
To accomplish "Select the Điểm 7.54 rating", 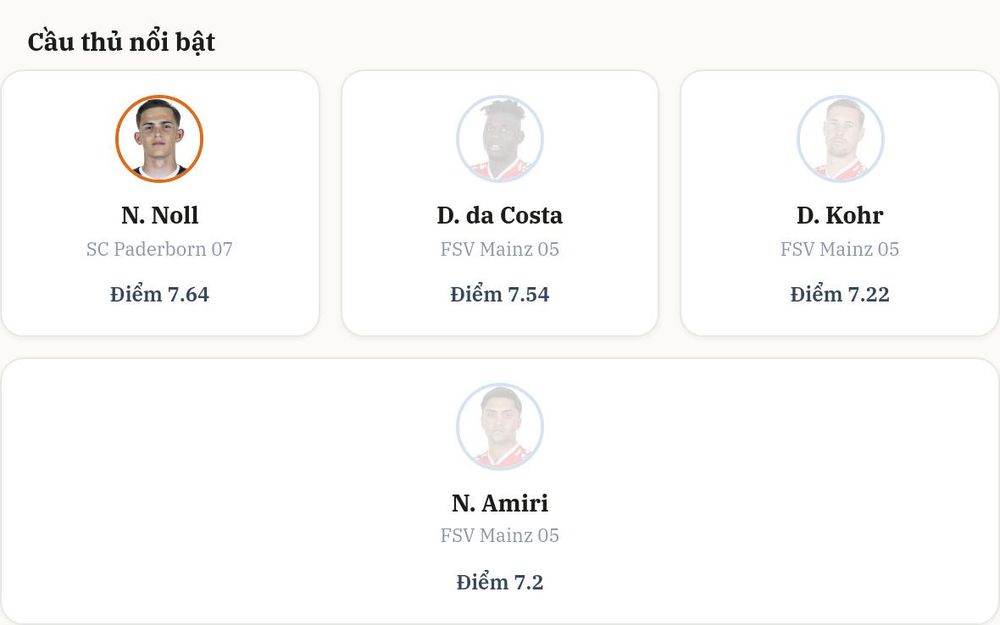I will pos(500,294).
